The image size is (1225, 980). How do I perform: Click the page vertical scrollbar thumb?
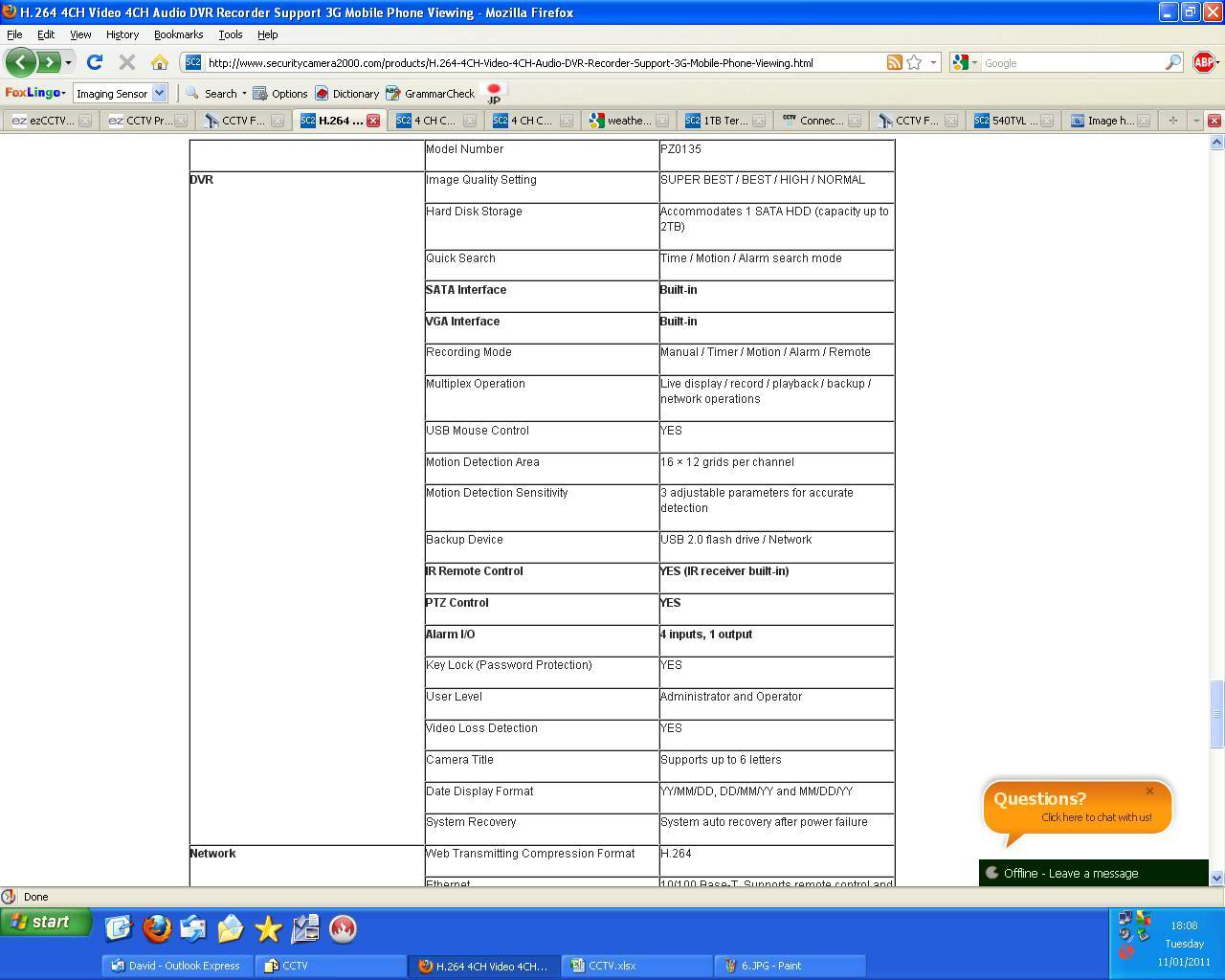[x=1216, y=713]
